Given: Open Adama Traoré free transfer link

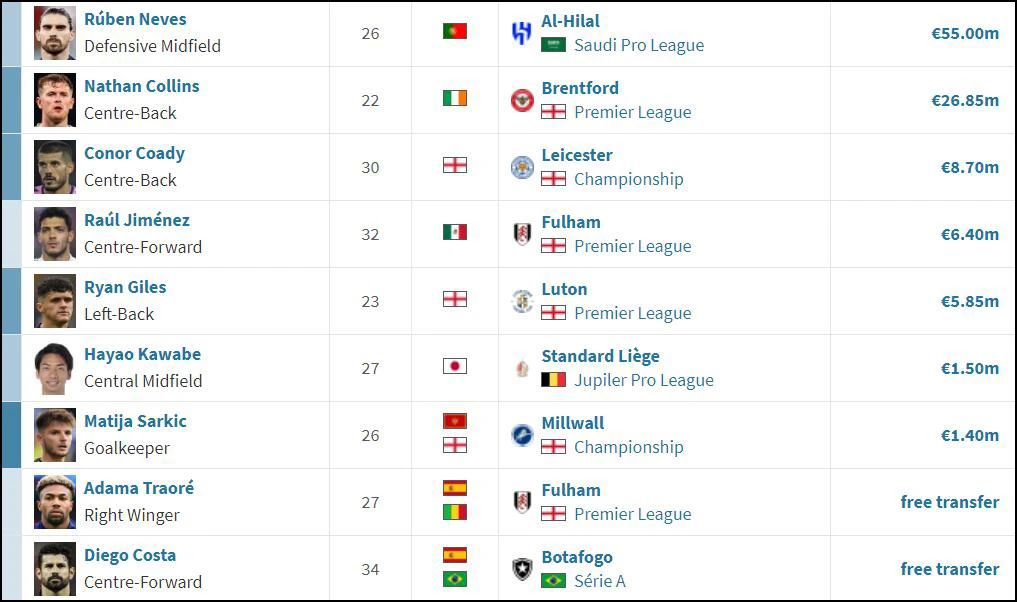Looking at the screenshot, I should tap(950, 502).
